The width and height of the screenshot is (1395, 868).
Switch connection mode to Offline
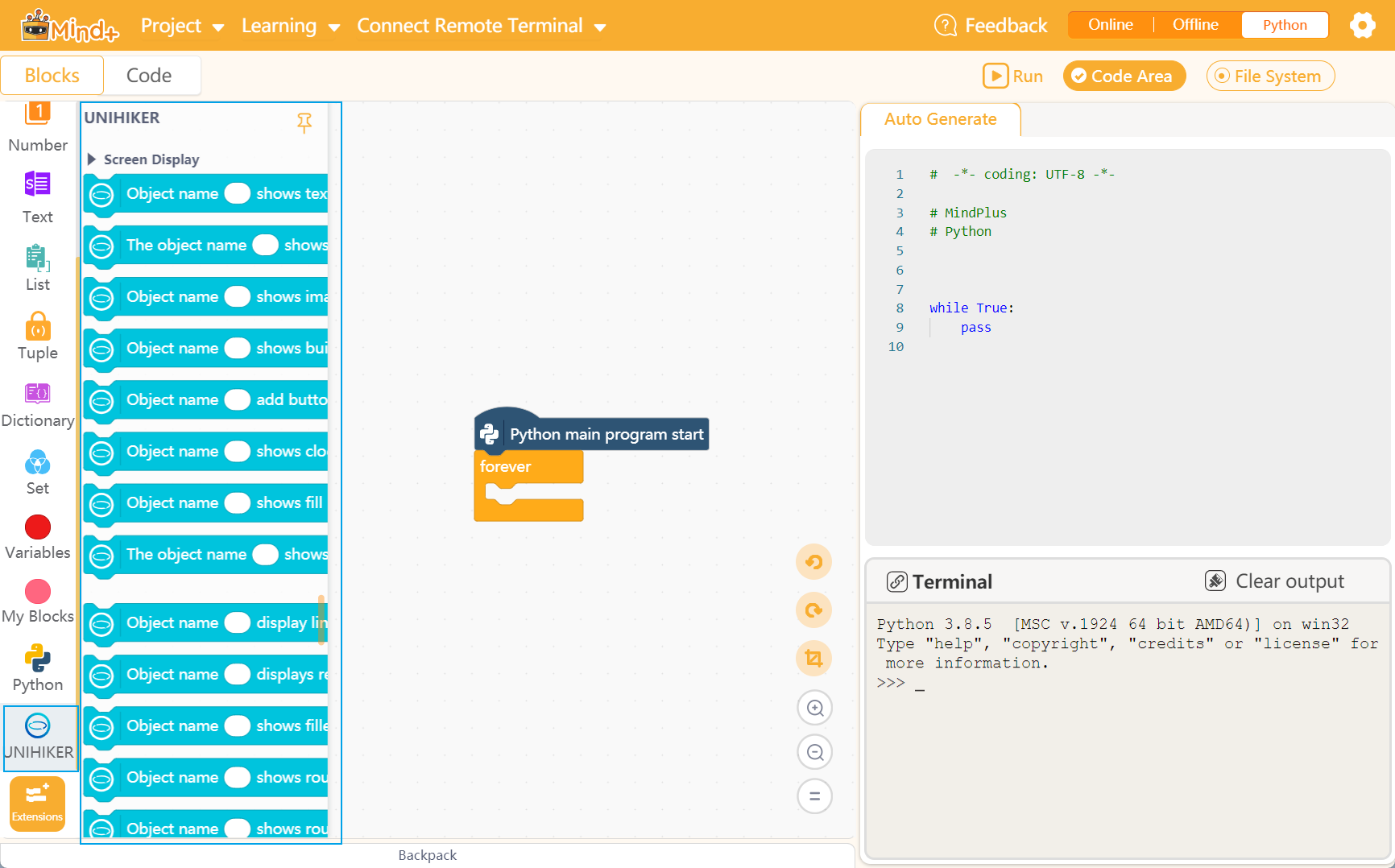(1194, 24)
